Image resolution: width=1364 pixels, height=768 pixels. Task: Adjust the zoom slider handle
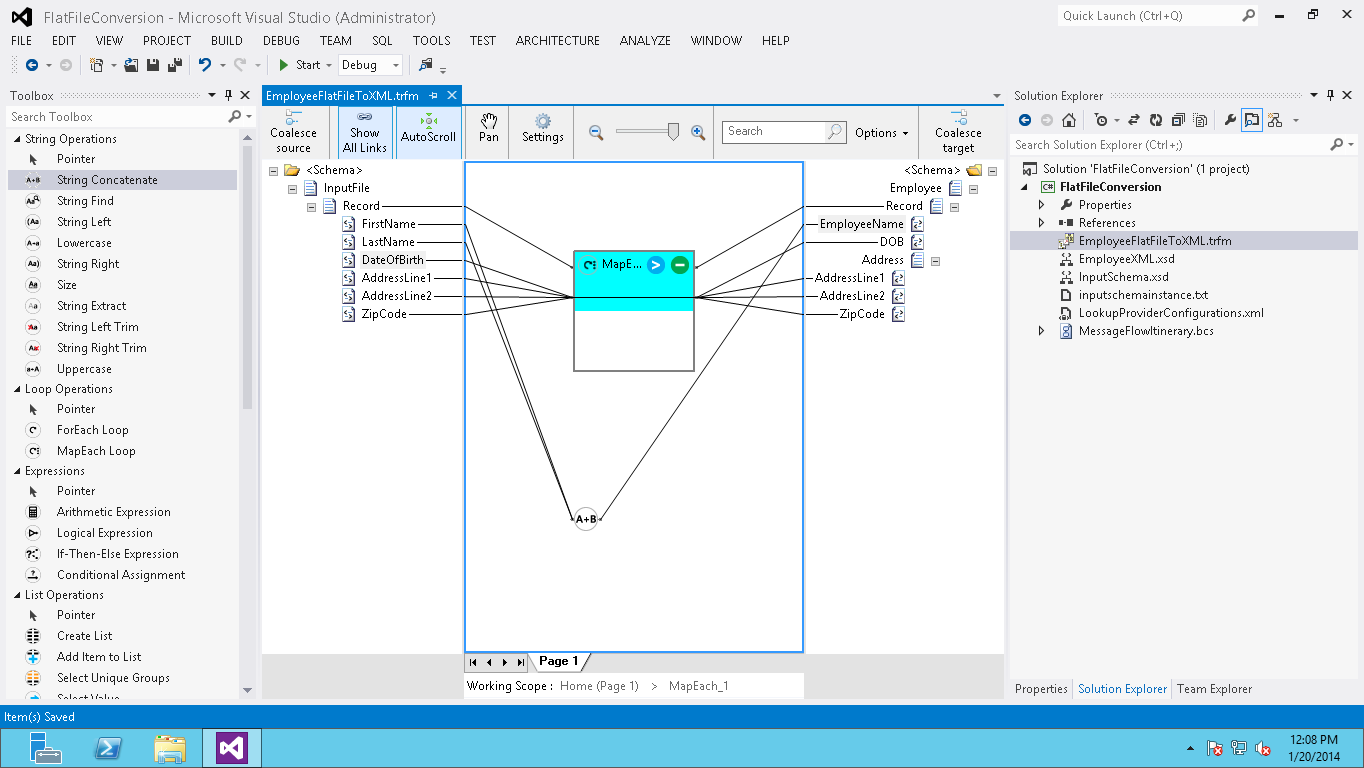[673, 132]
